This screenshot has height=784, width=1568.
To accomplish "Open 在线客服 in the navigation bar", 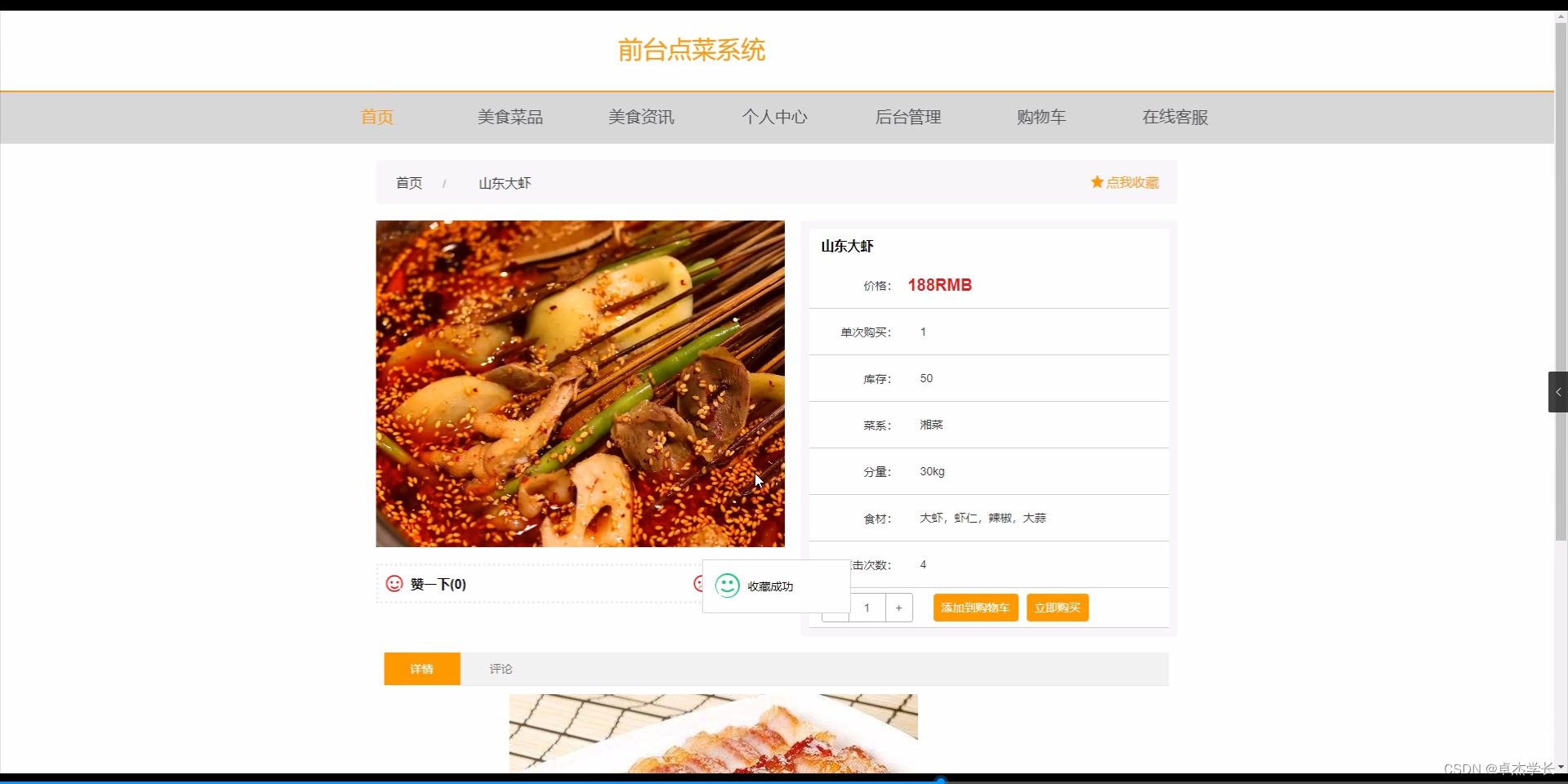I will (x=1175, y=117).
